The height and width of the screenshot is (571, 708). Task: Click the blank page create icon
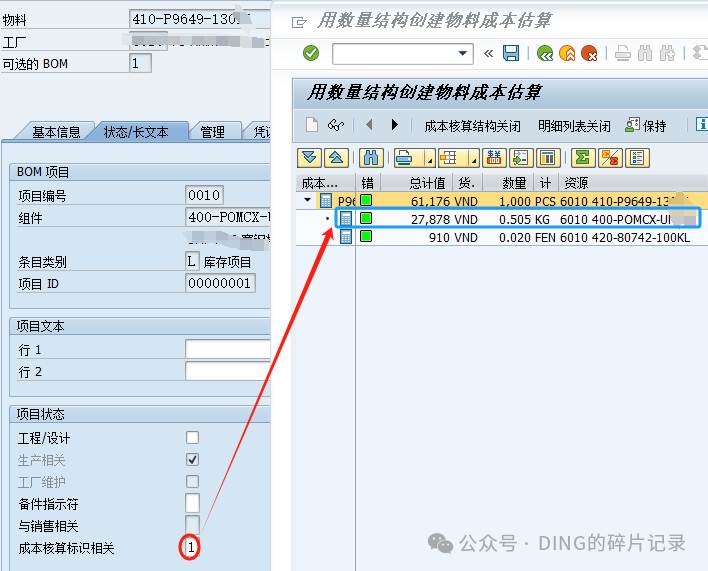coord(312,125)
